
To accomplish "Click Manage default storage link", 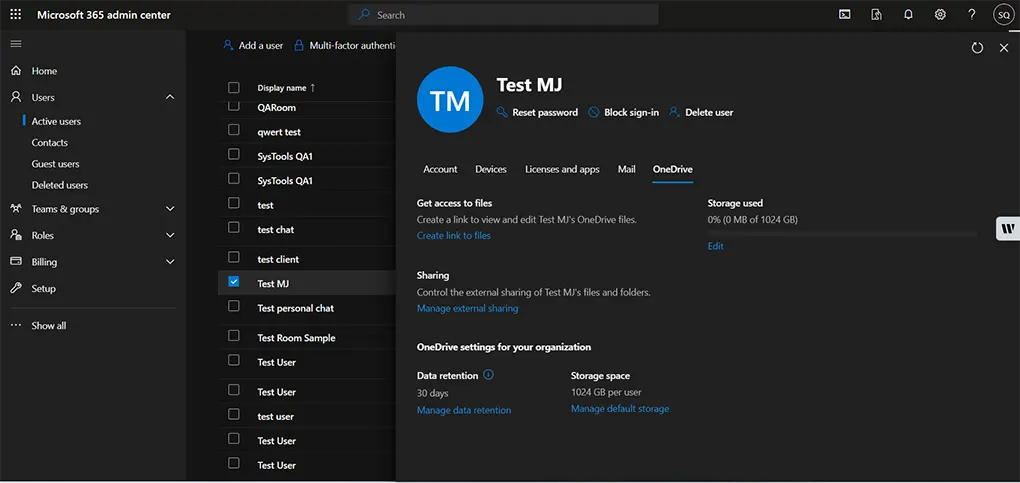I will click(x=620, y=409).
